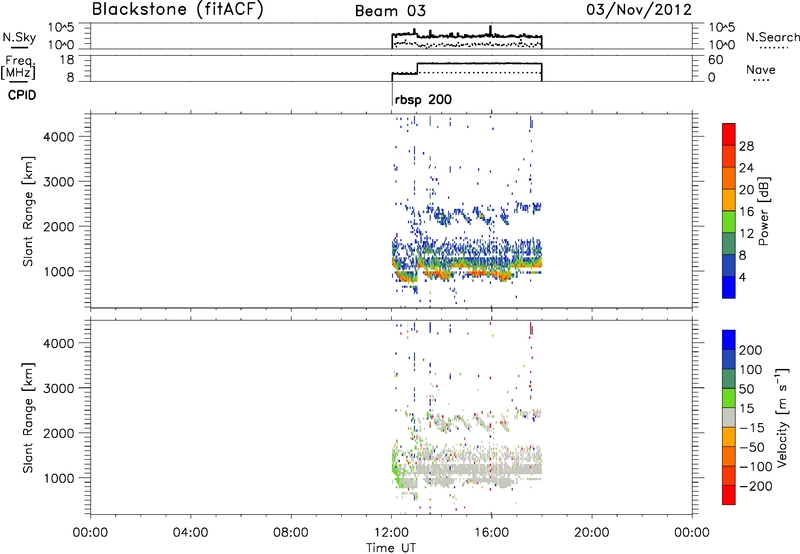Click the noise trace in N.Sky panel
This screenshot has width=800, height=554.
point(467,36)
